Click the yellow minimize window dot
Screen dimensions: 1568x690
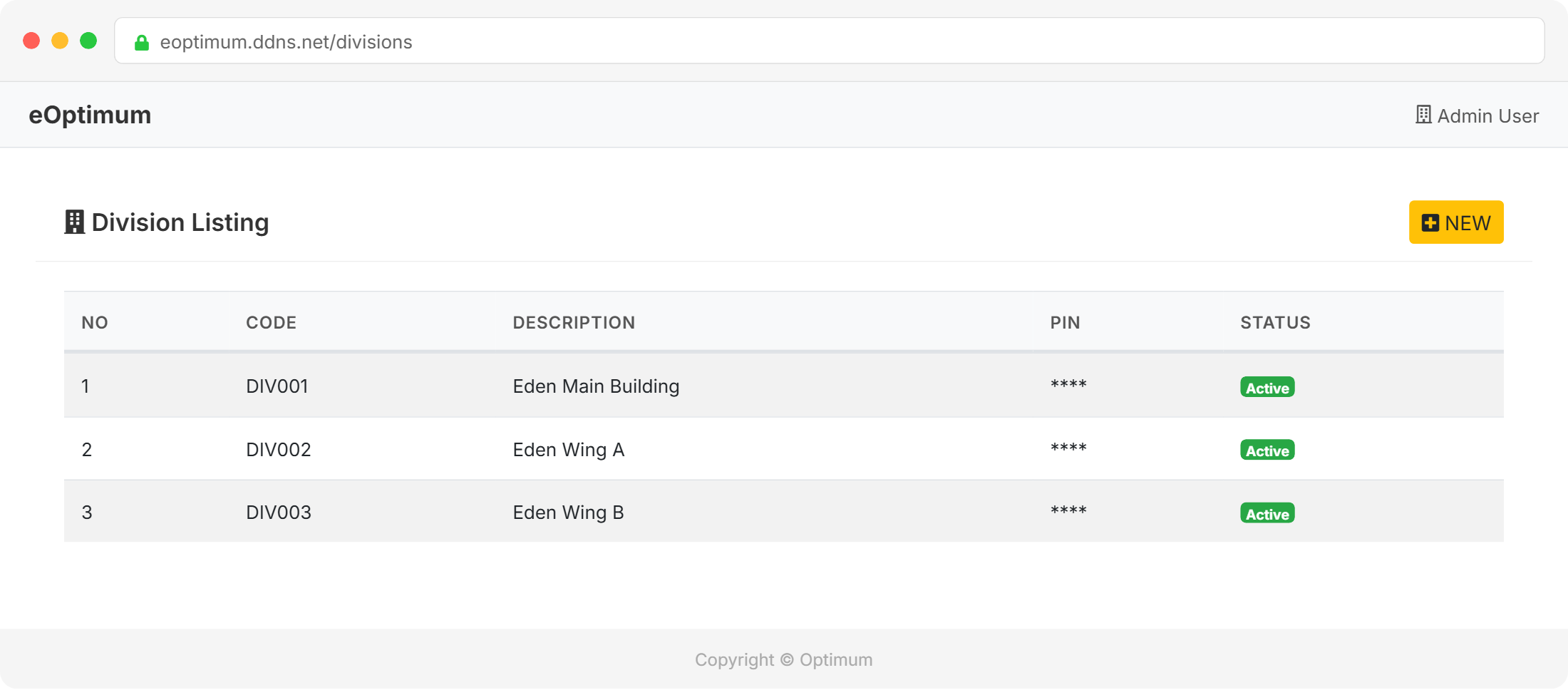pyautogui.click(x=60, y=41)
